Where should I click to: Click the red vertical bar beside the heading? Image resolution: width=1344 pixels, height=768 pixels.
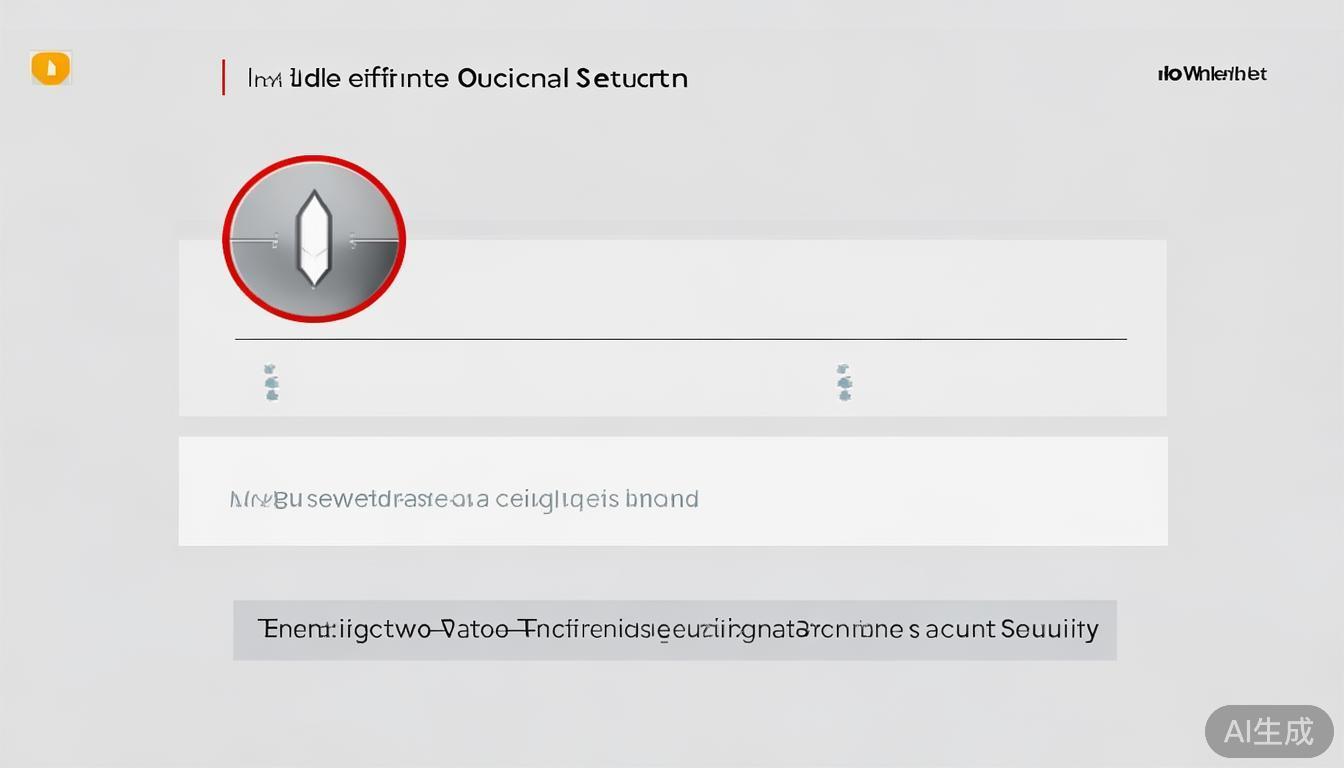click(223, 78)
